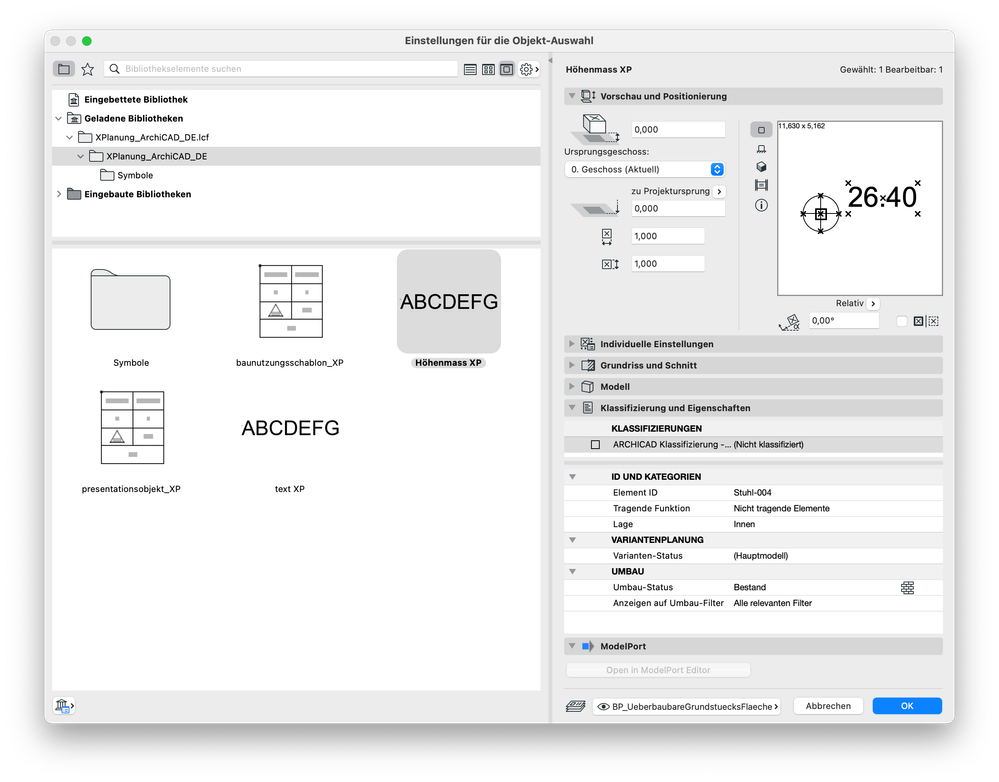
Task: Toggle the empty mirror checkbox by the angle field
Action: tap(902, 321)
